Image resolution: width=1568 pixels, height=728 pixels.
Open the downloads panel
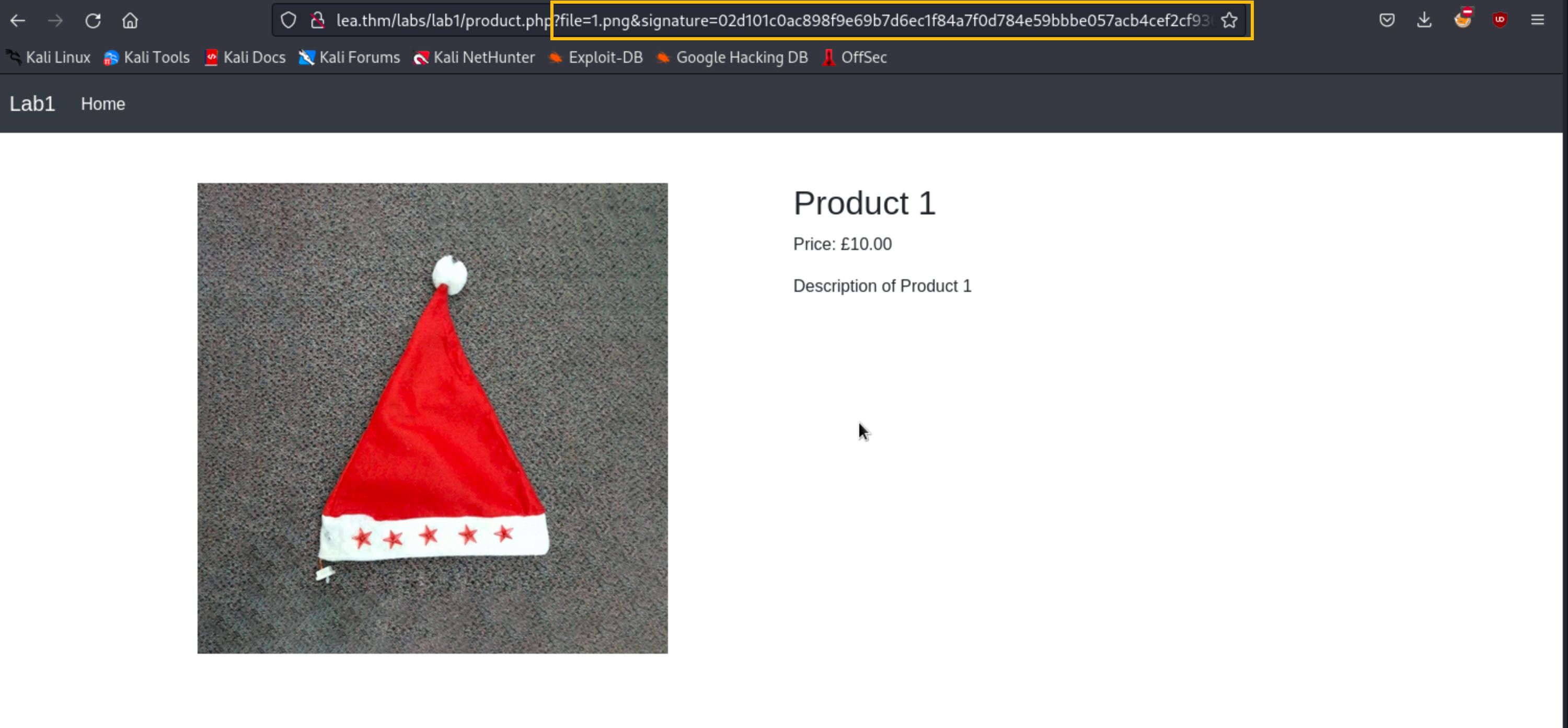[1424, 21]
